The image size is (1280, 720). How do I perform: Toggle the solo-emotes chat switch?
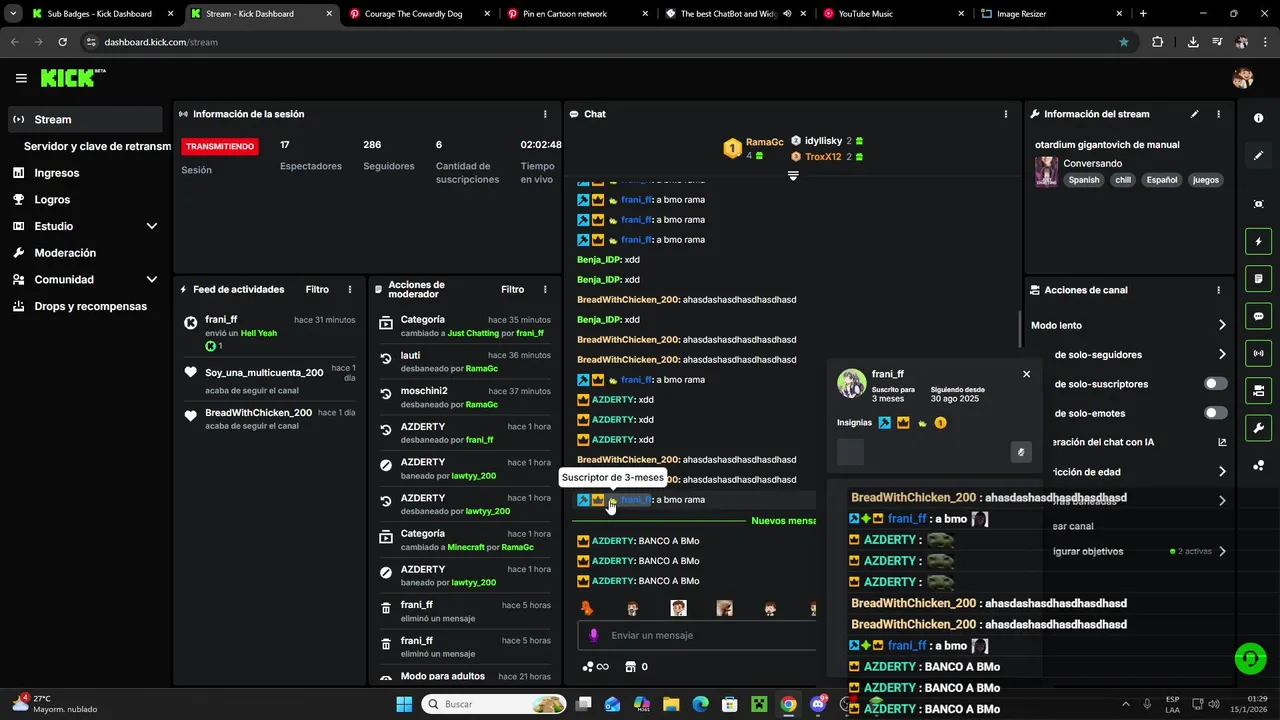pyautogui.click(x=1215, y=413)
